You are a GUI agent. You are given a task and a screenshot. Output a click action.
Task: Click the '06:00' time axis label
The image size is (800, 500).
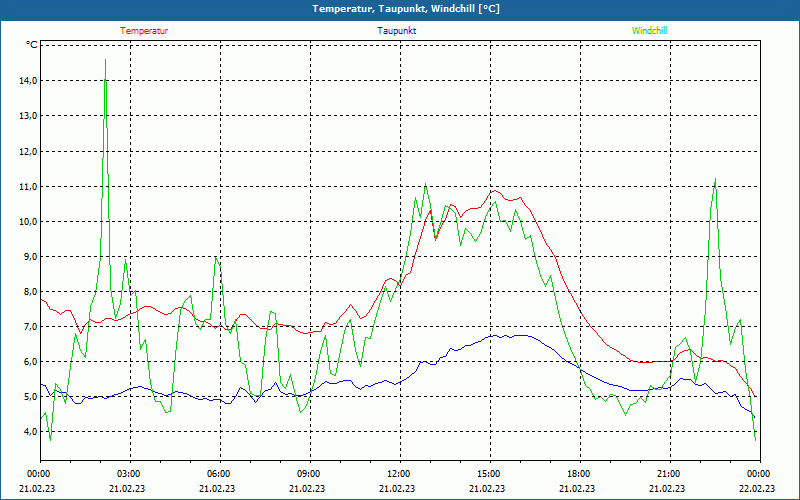pyautogui.click(x=217, y=474)
